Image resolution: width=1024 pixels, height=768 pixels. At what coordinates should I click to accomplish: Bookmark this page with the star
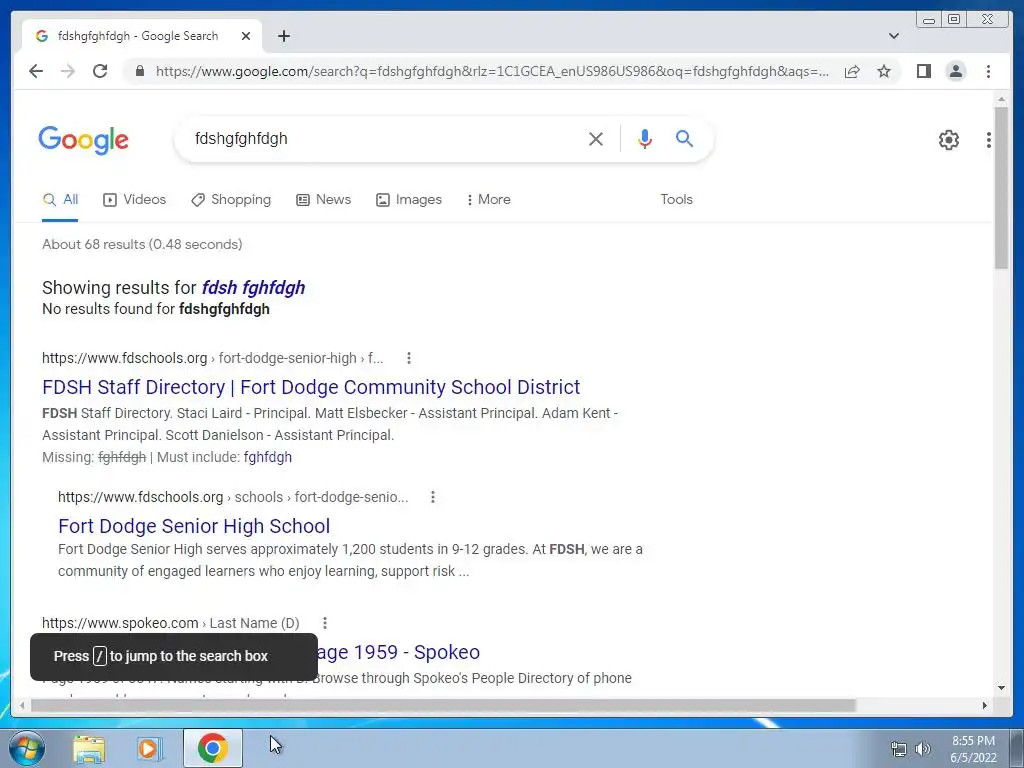(x=884, y=71)
